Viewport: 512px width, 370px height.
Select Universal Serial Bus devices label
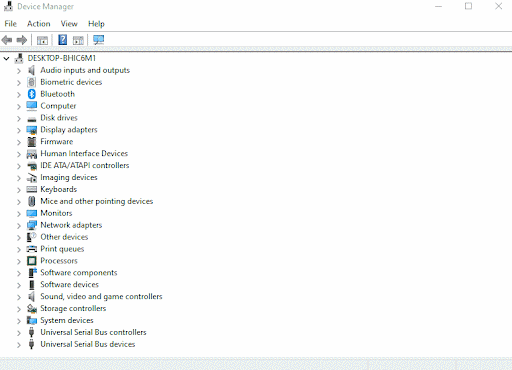point(88,344)
